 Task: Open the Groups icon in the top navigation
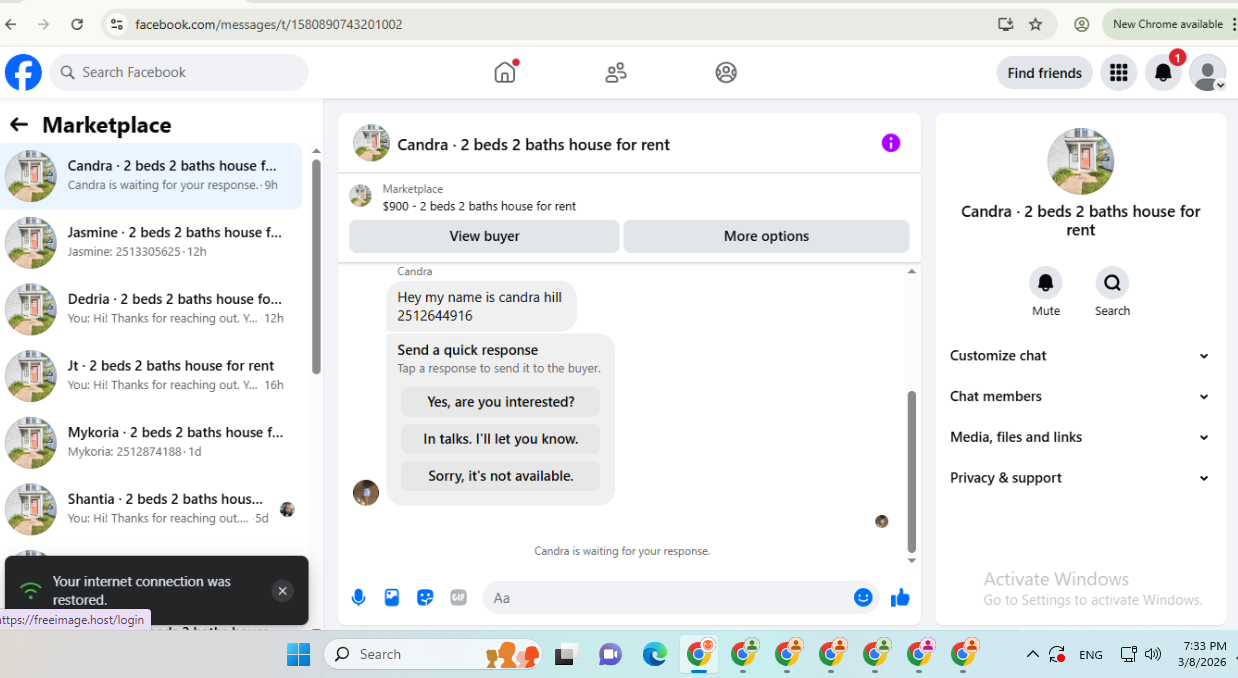point(726,72)
